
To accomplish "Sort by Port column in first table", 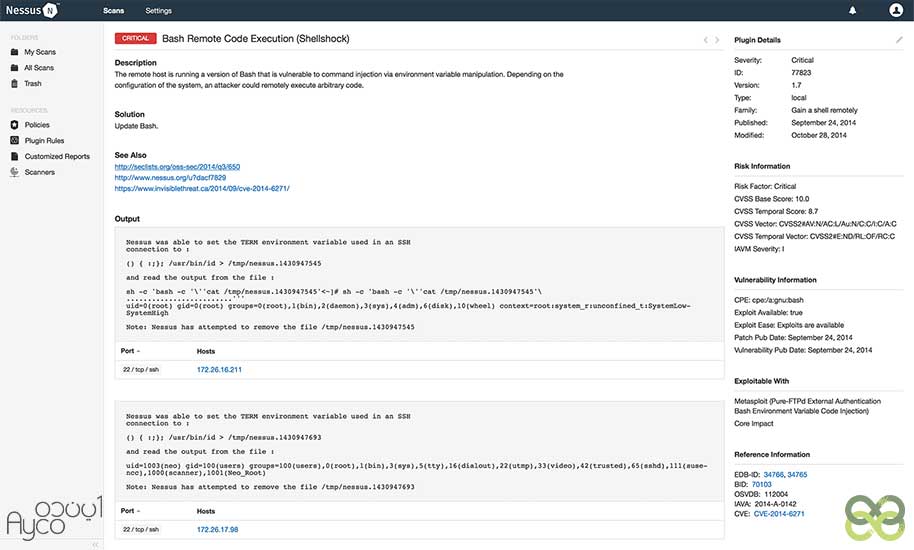I will (x=131, y=351).
